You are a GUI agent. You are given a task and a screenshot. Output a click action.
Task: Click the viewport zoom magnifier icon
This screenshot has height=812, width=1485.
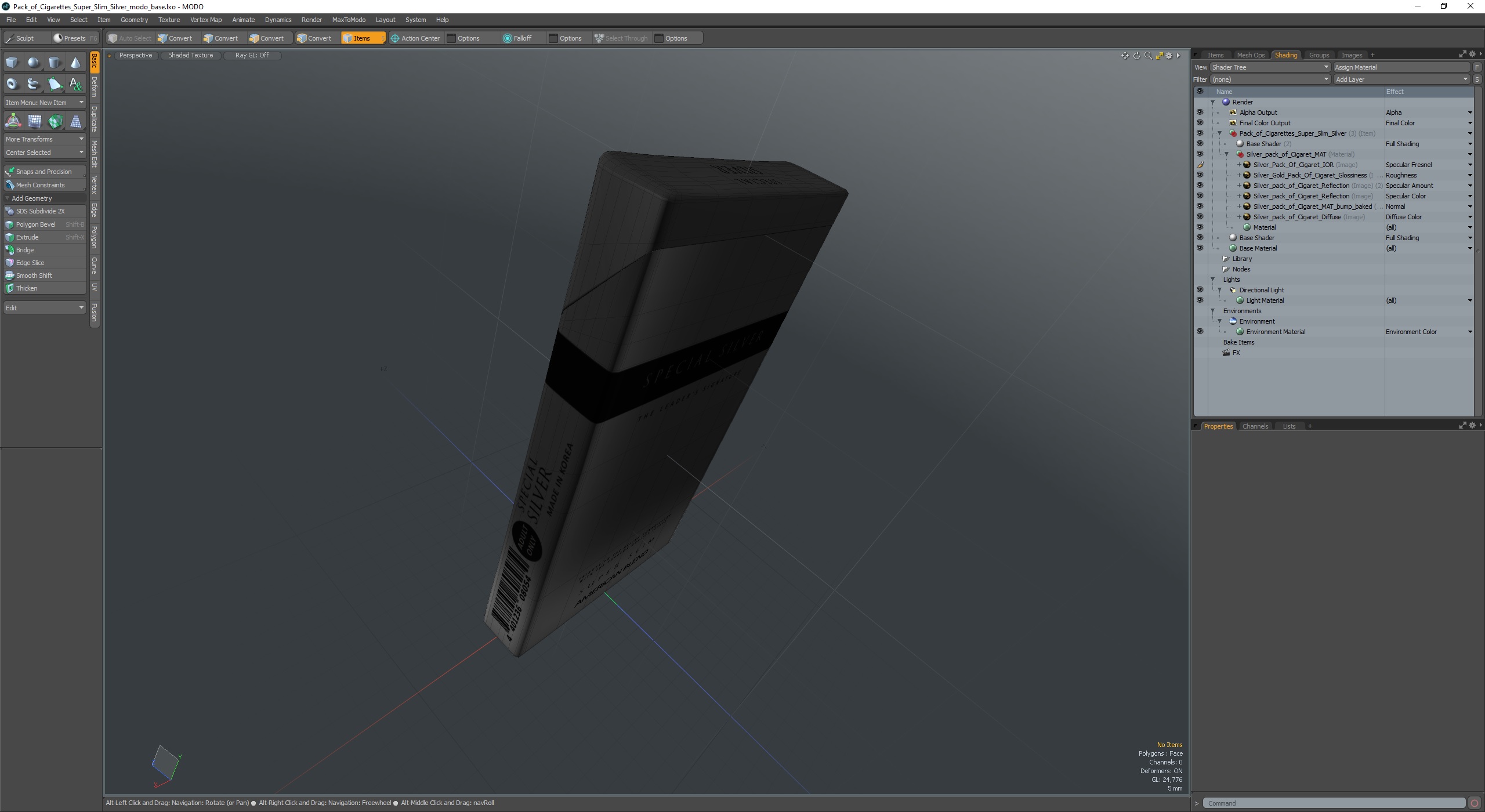1147,56
